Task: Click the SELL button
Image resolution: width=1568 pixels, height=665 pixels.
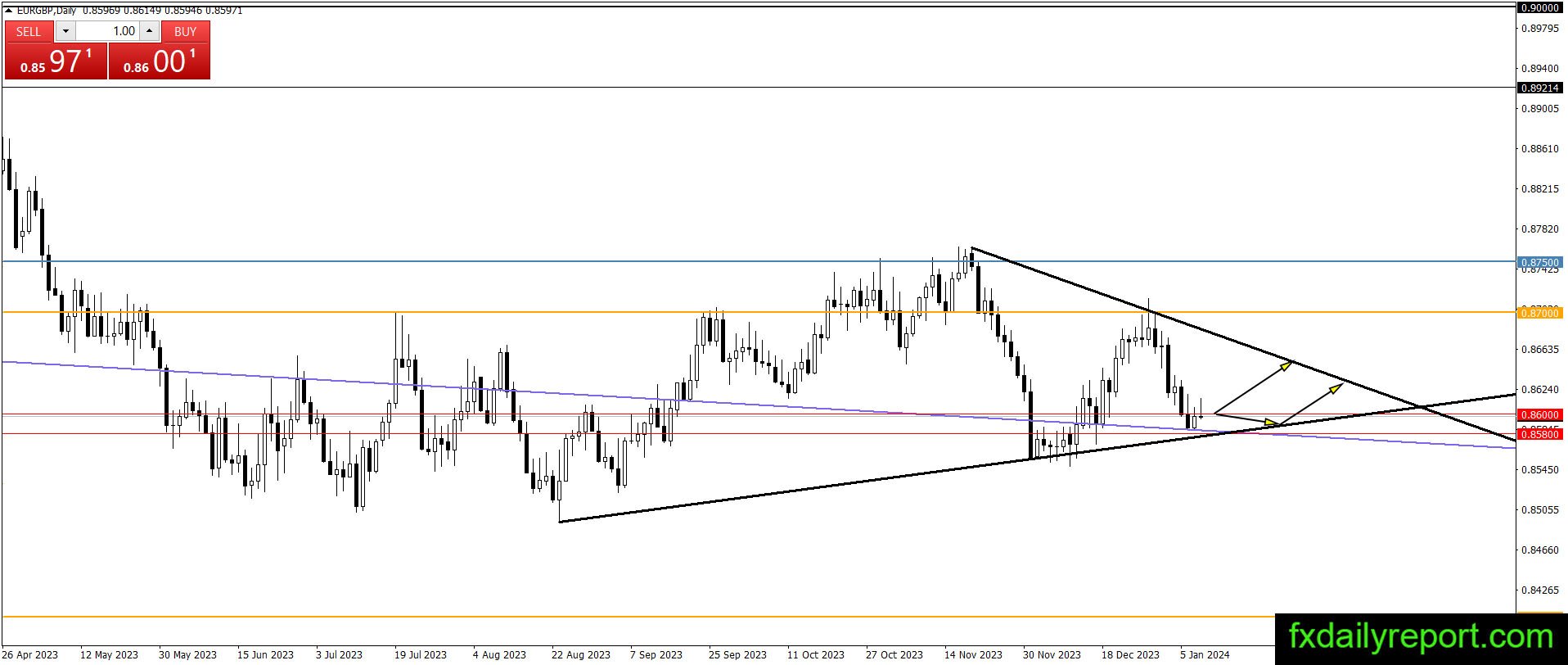Action: coord(29,31)
